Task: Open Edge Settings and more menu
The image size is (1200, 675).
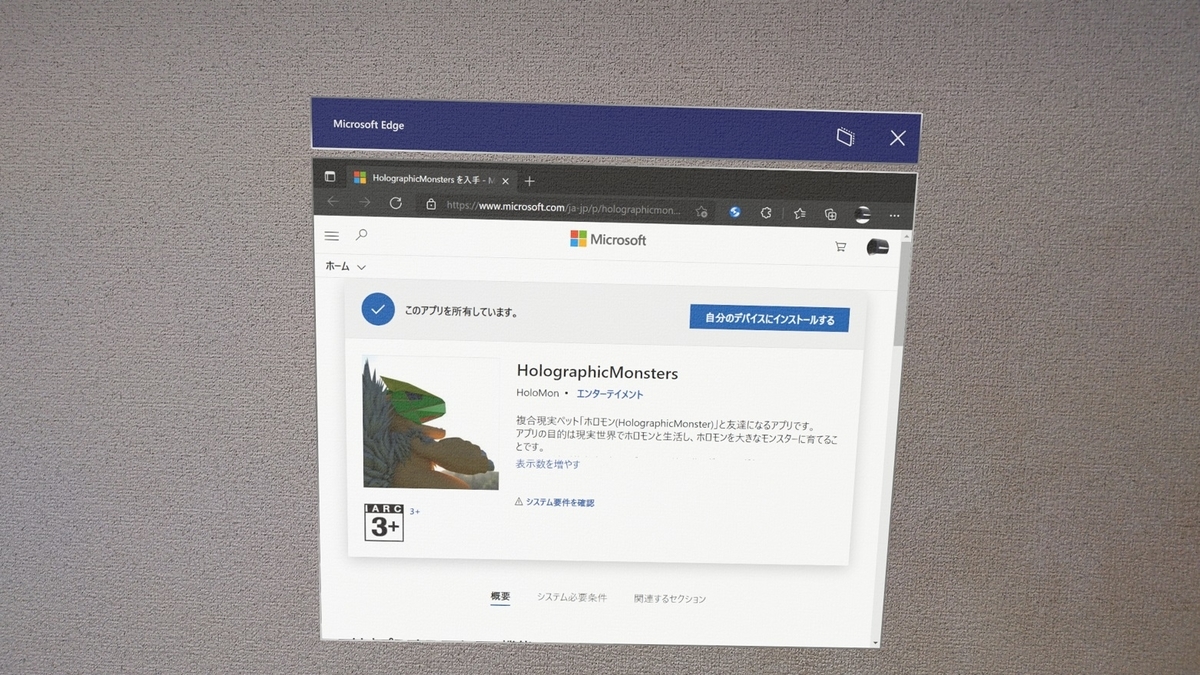Action: [x=894, y=216]
